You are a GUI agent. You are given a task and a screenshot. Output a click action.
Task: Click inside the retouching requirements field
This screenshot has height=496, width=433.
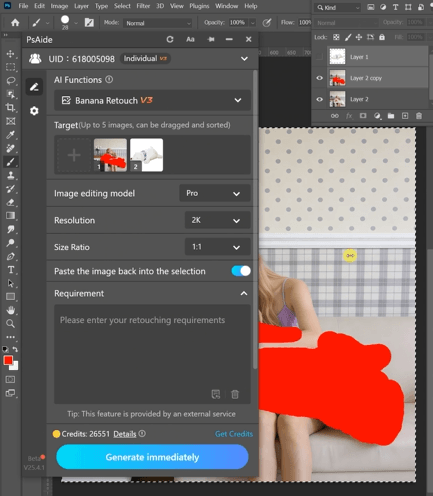(x=152, y=354)
